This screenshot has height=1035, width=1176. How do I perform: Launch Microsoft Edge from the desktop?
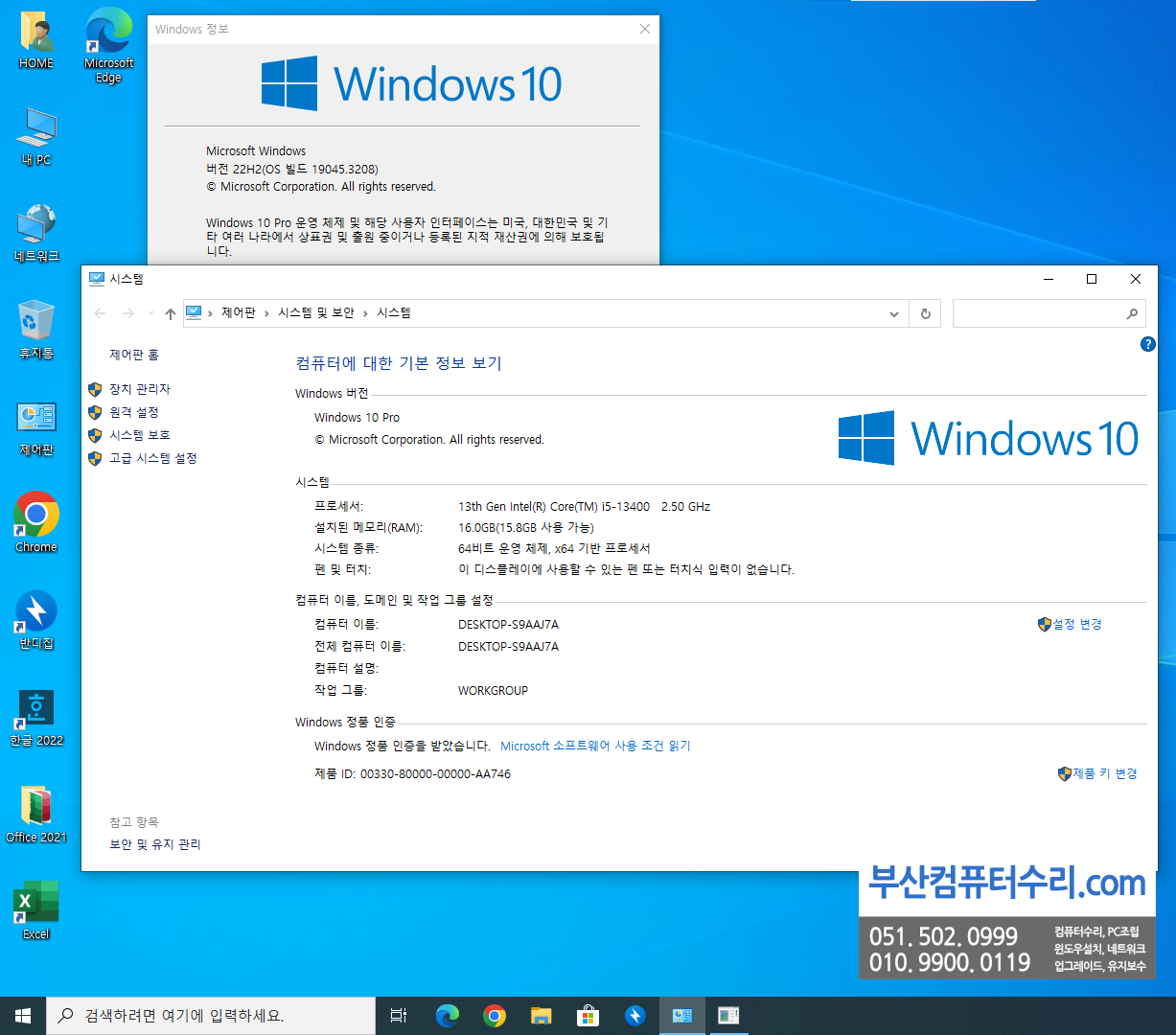(108, 46)
